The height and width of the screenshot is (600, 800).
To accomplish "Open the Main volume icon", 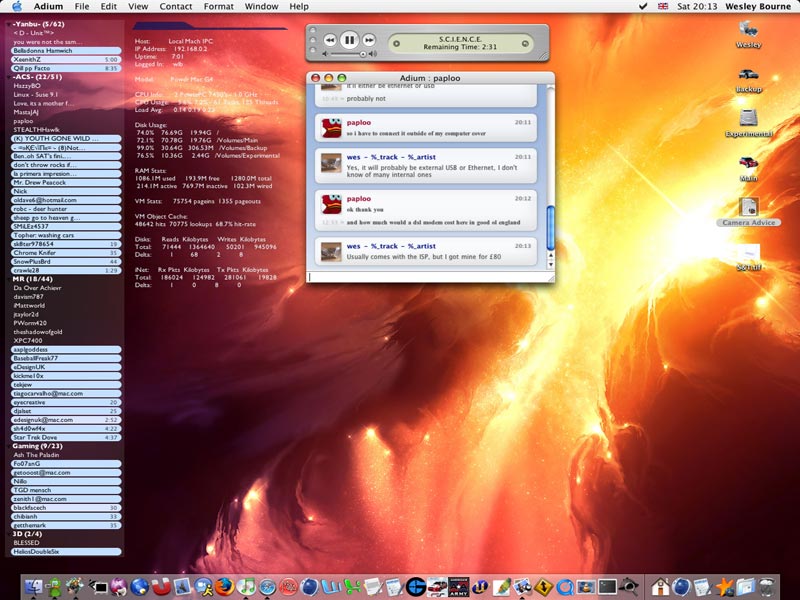I will (x=748, y=164).
